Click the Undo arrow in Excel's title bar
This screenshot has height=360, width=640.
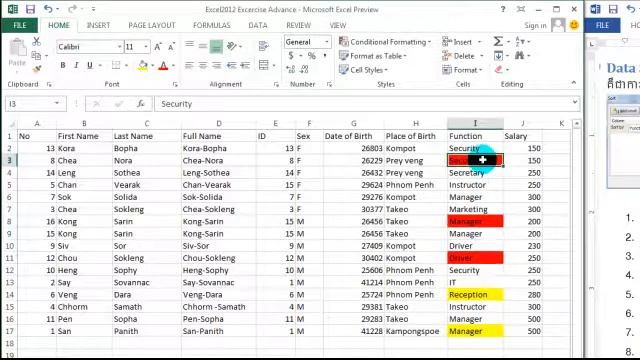[48, 9]
